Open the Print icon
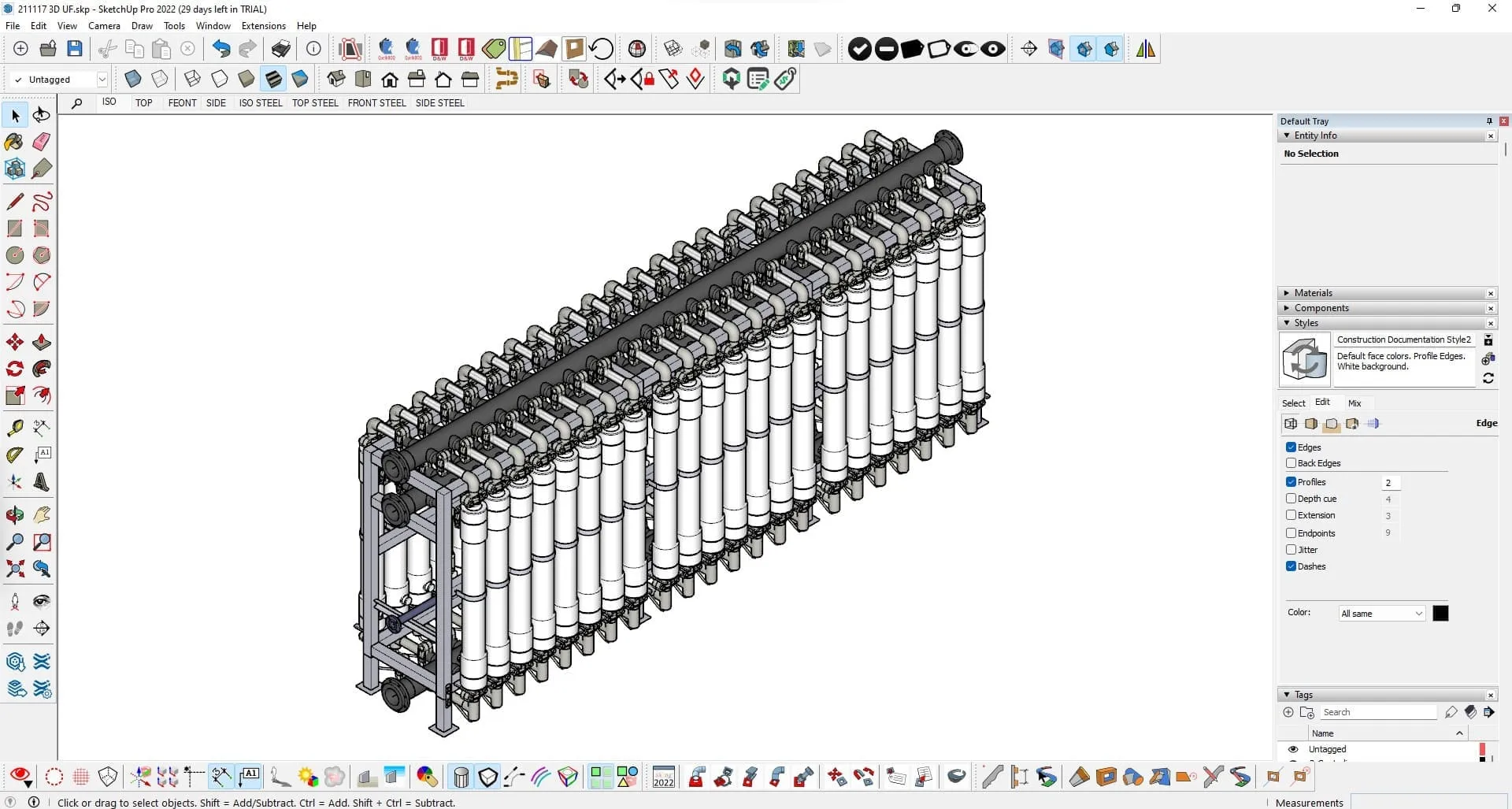 [281, 49]
